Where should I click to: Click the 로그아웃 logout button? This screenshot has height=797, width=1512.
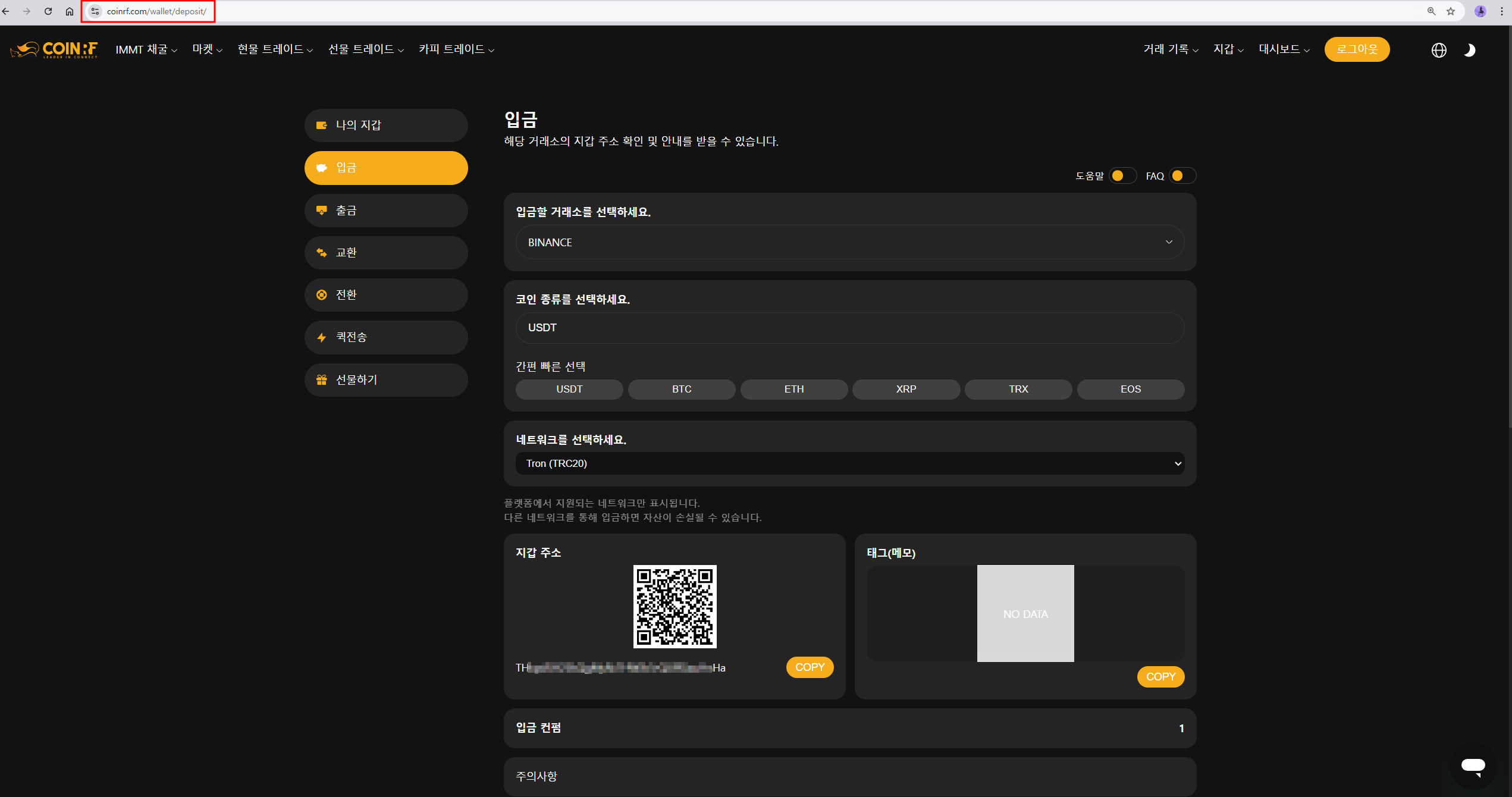pyautogui.click(x=1357, y=49)
